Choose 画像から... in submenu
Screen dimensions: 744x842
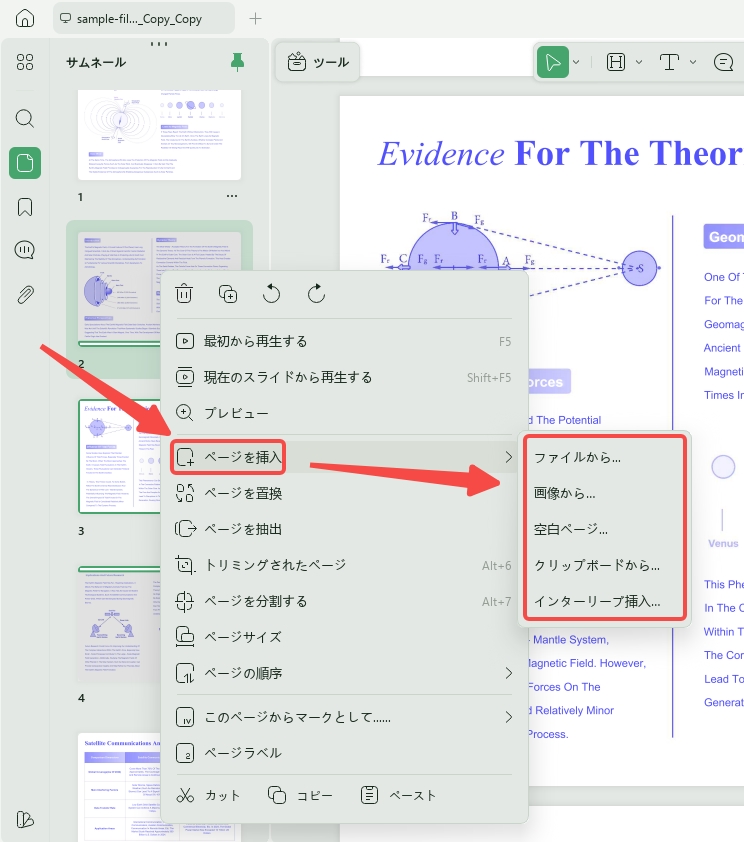pyautogui.click(x=604, y=493)
